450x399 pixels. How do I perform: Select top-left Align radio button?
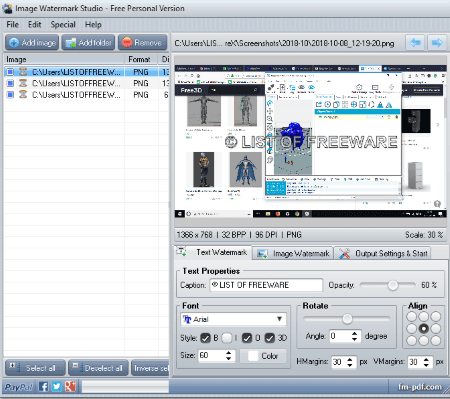point(412,317)
